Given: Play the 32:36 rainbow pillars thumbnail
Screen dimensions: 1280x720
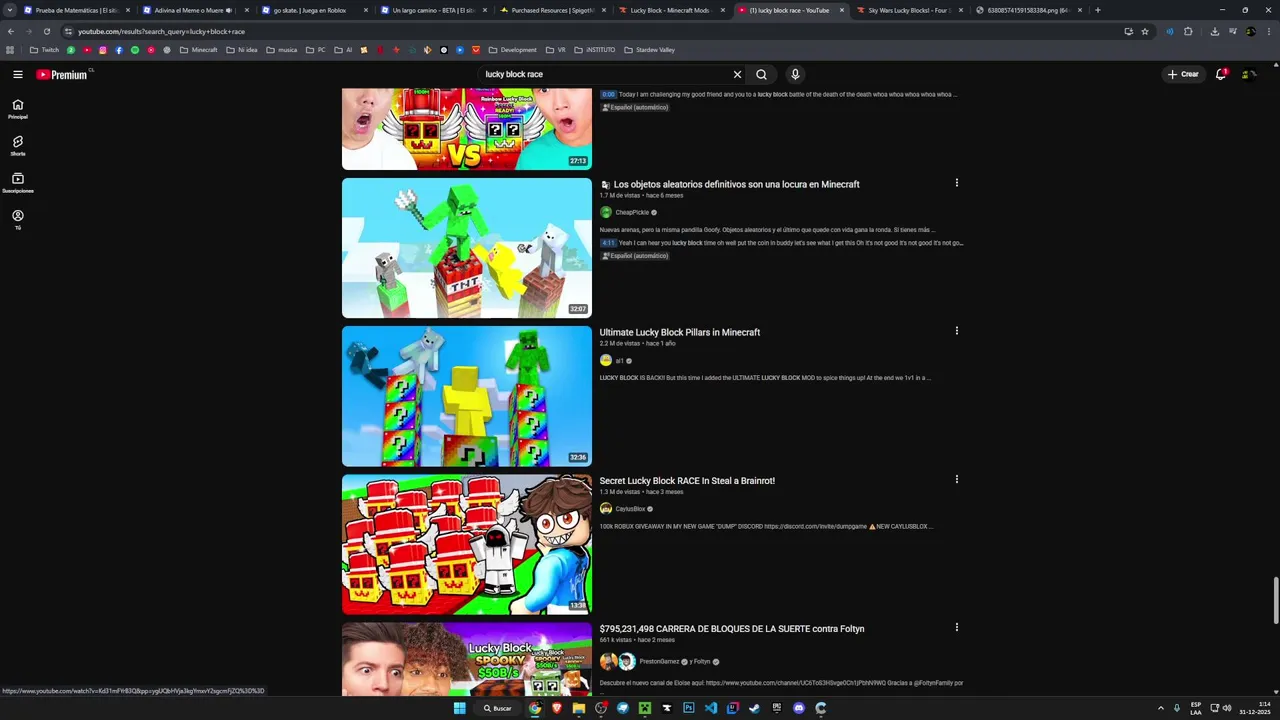Looking at the screenshot, I should tap(467, 396).
